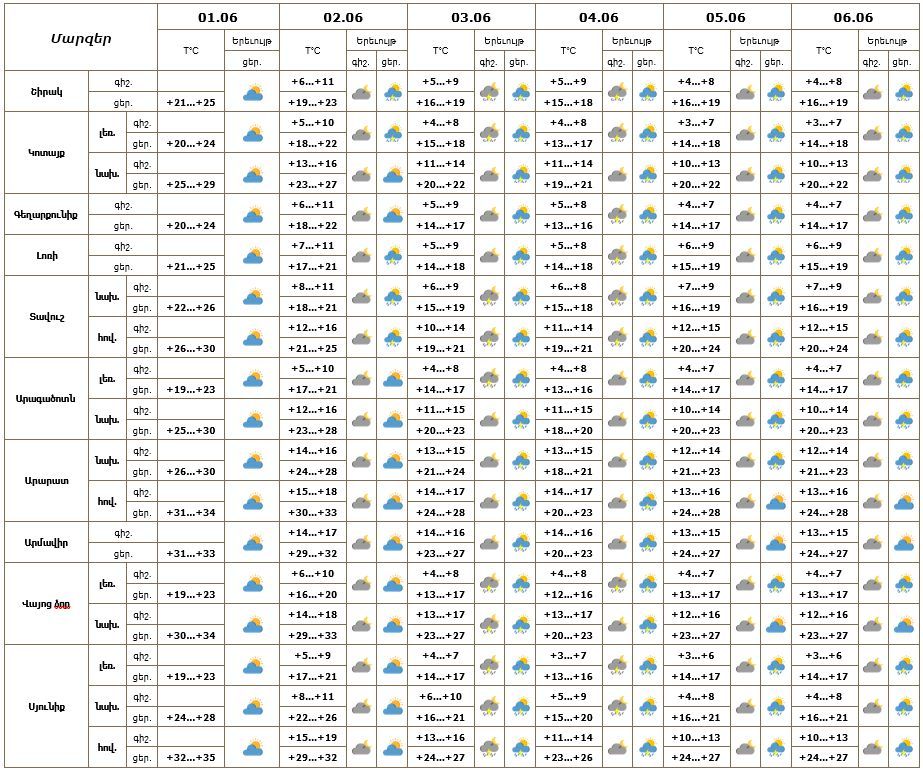The width and height of the screenshot is (923, 773).
Task: Click Տավուշ հով. 01.06 daytime weather icon
Action: click(x=253, y=339)
